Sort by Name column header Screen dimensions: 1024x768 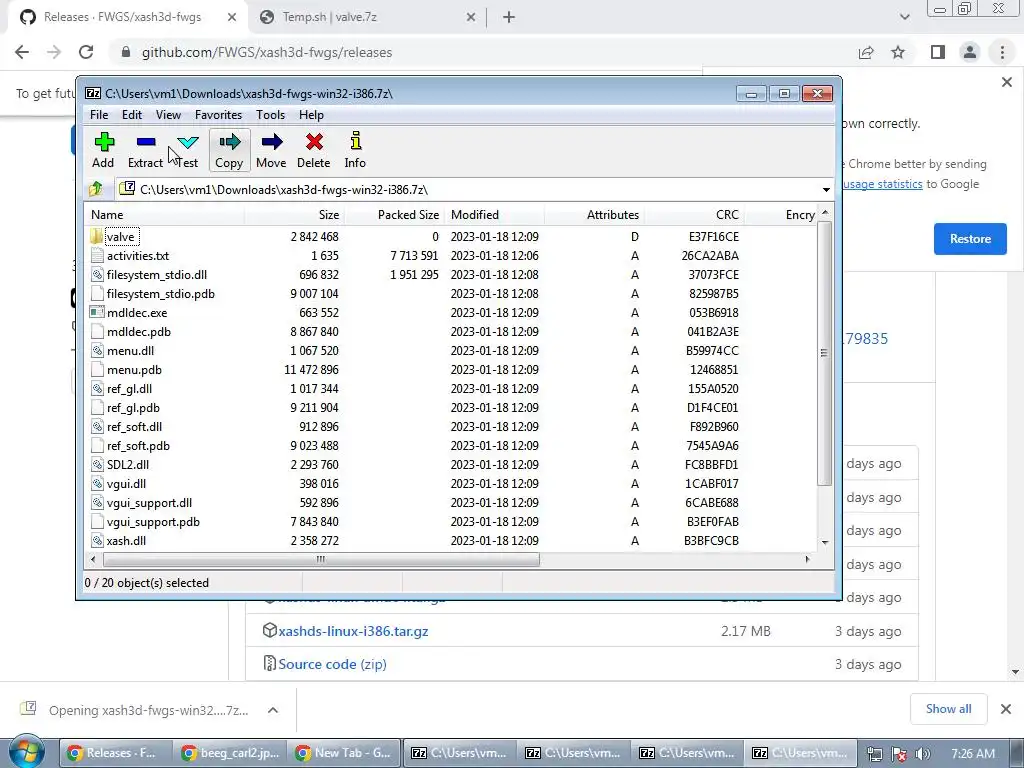click(164, 215)
